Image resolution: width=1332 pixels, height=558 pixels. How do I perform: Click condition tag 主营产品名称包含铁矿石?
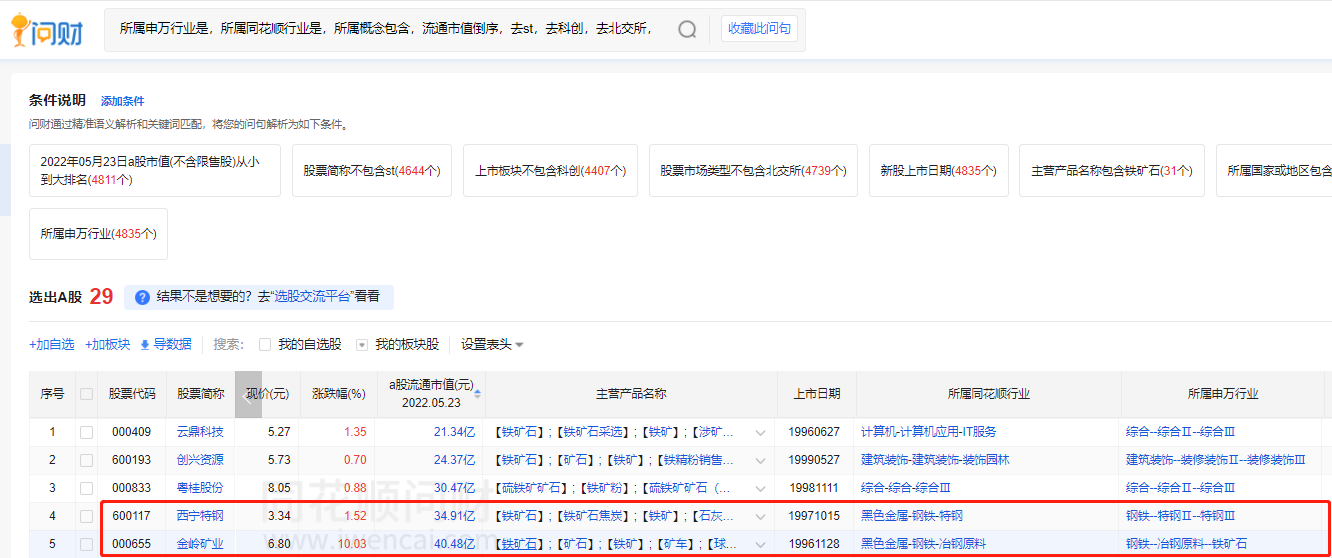tap(1112, 170)
